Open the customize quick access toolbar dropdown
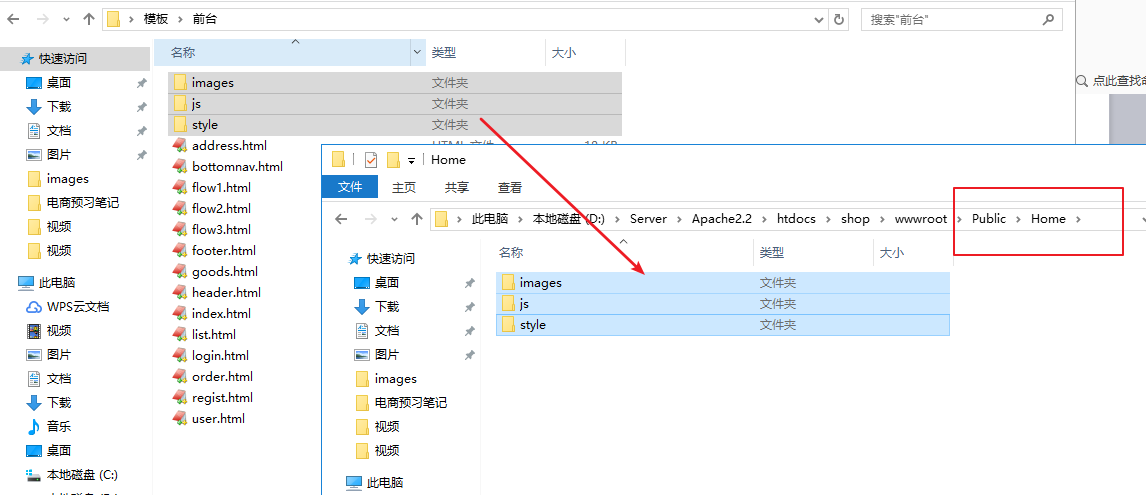The height and width of the screenshot is (495, 1146). pos(411,161)
